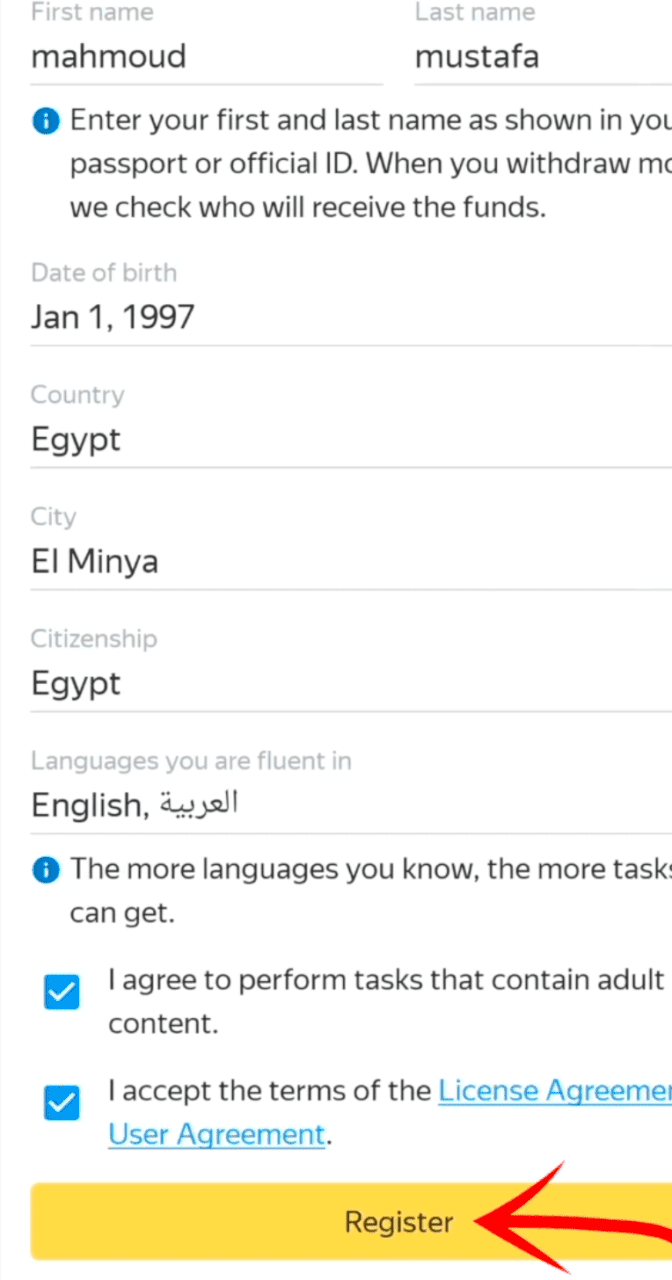Open the User Agreement link
The width and height of the screenshot is (672, 1280).
(216, 1134)
